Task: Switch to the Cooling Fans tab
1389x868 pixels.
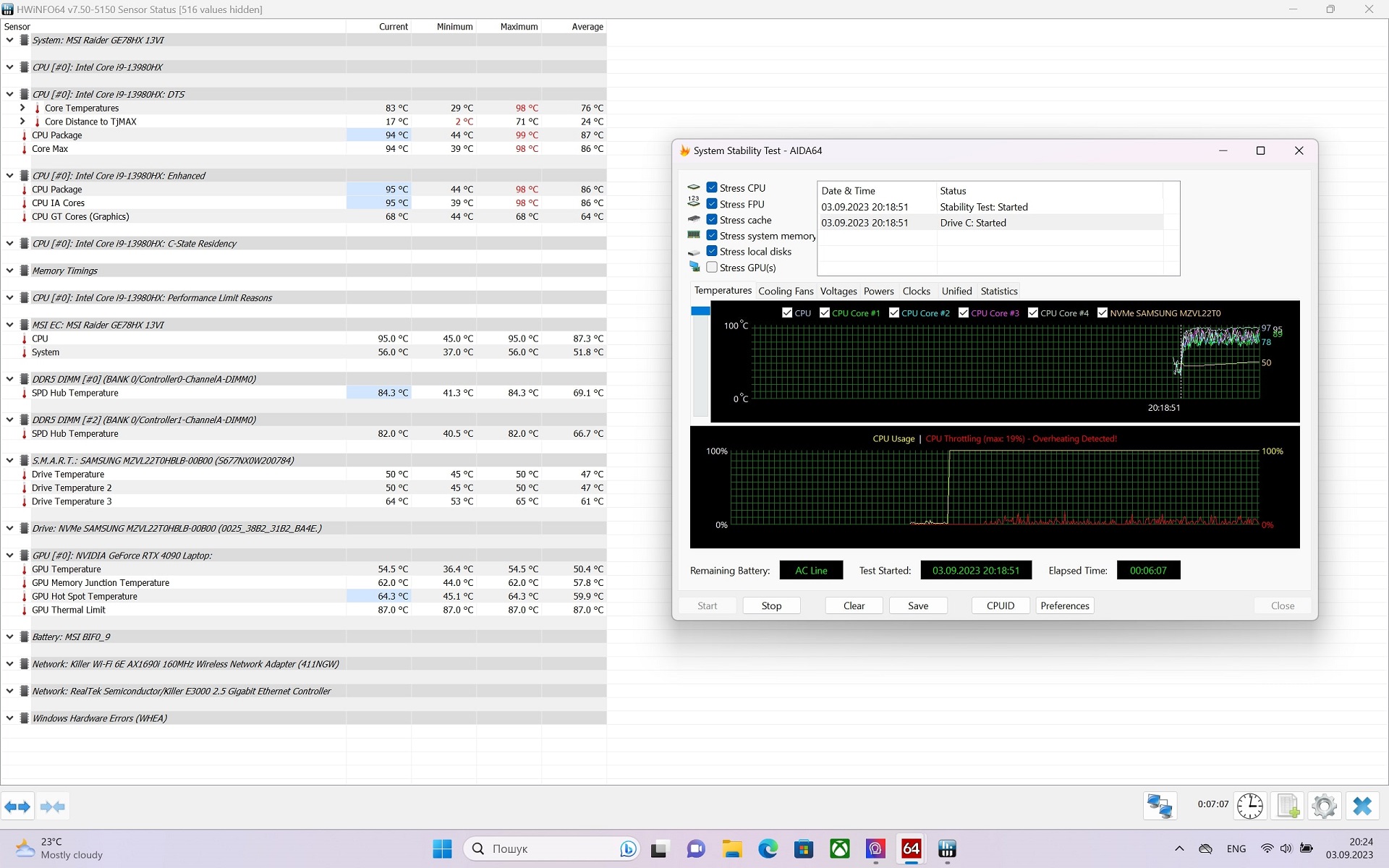Action: (786, 291)
